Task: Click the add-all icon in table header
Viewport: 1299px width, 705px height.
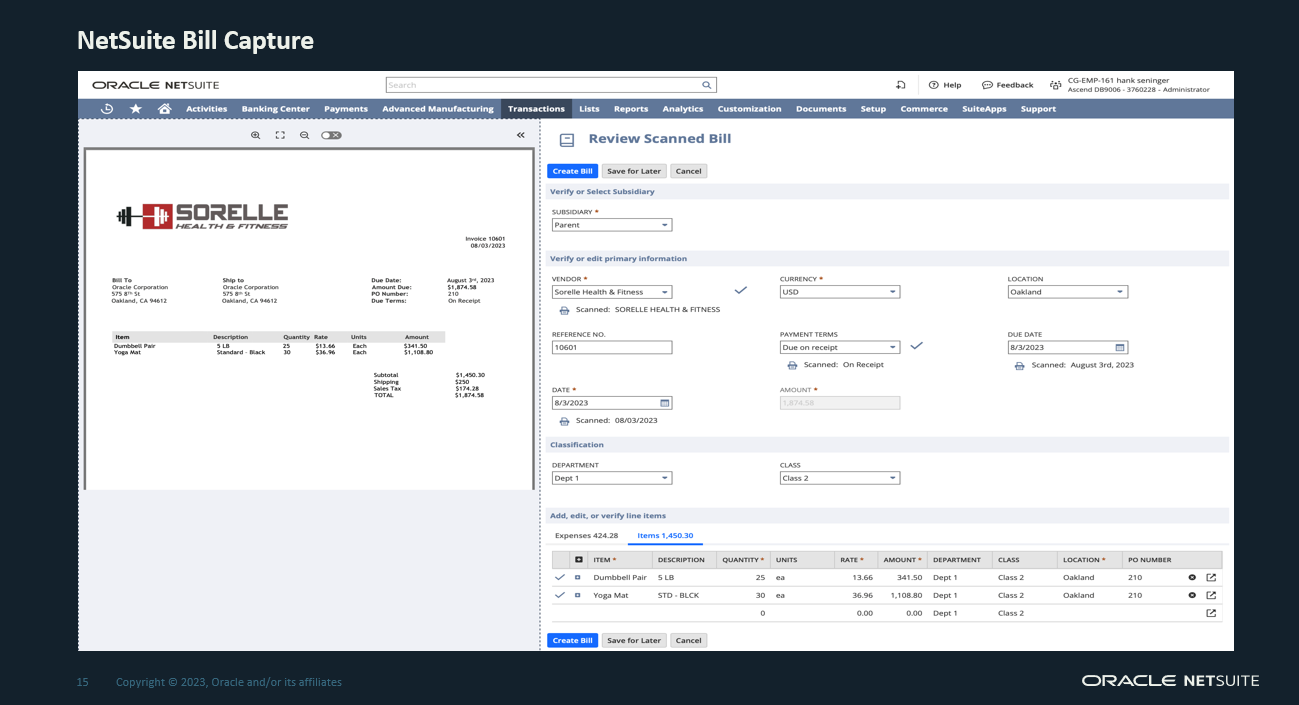Action: pyautogui.click(x=578, y=560)
